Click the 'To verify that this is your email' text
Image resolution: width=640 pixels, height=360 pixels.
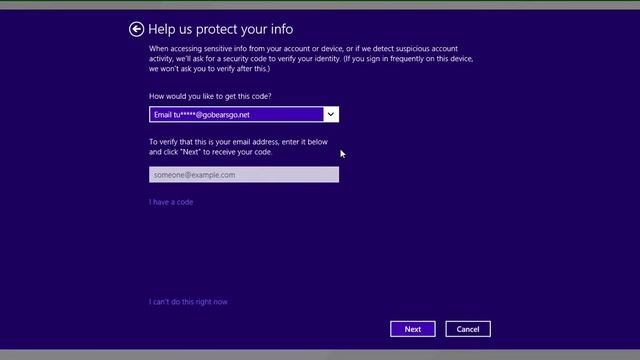click(238, 147)
